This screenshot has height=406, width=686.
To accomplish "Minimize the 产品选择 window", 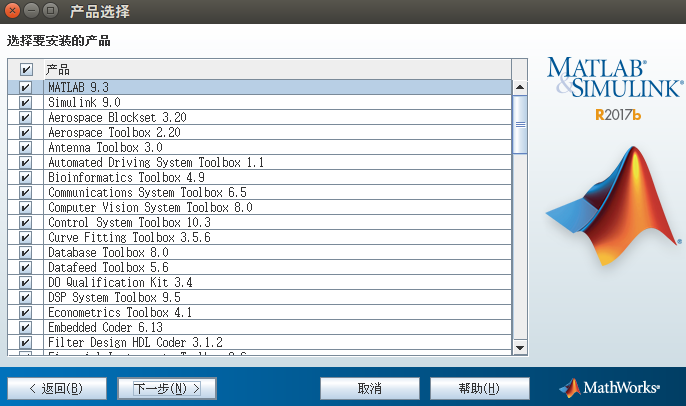I will [31, 10].
